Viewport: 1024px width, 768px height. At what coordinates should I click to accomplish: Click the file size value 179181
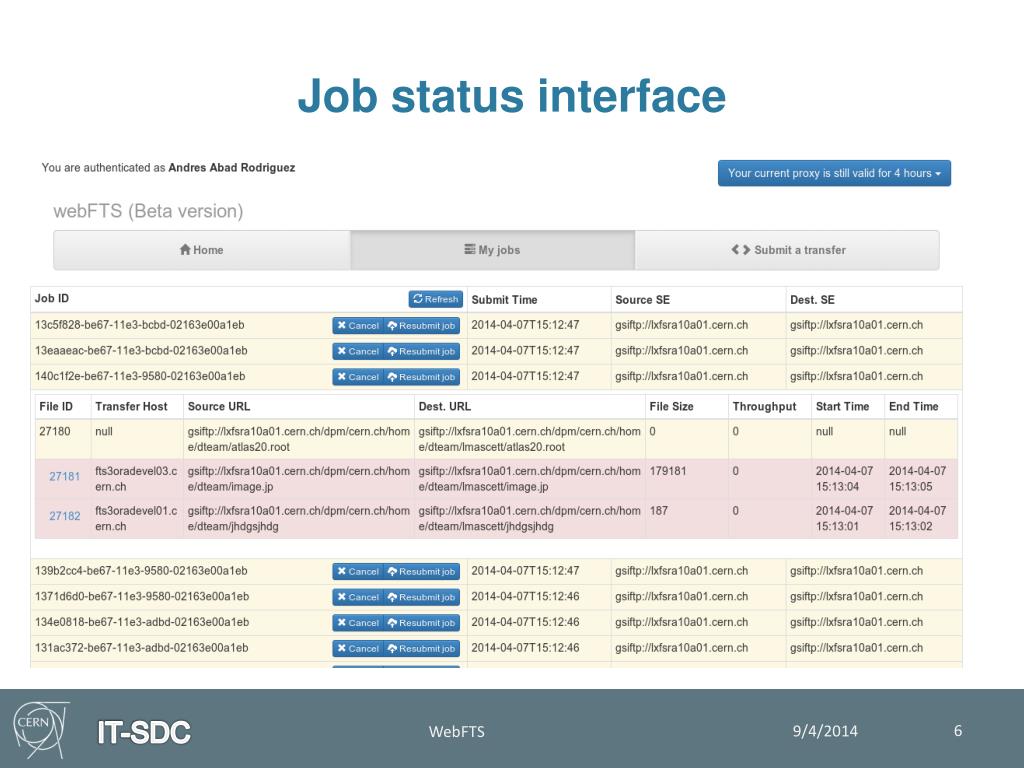pyautogui.click(x=667, y=471)
